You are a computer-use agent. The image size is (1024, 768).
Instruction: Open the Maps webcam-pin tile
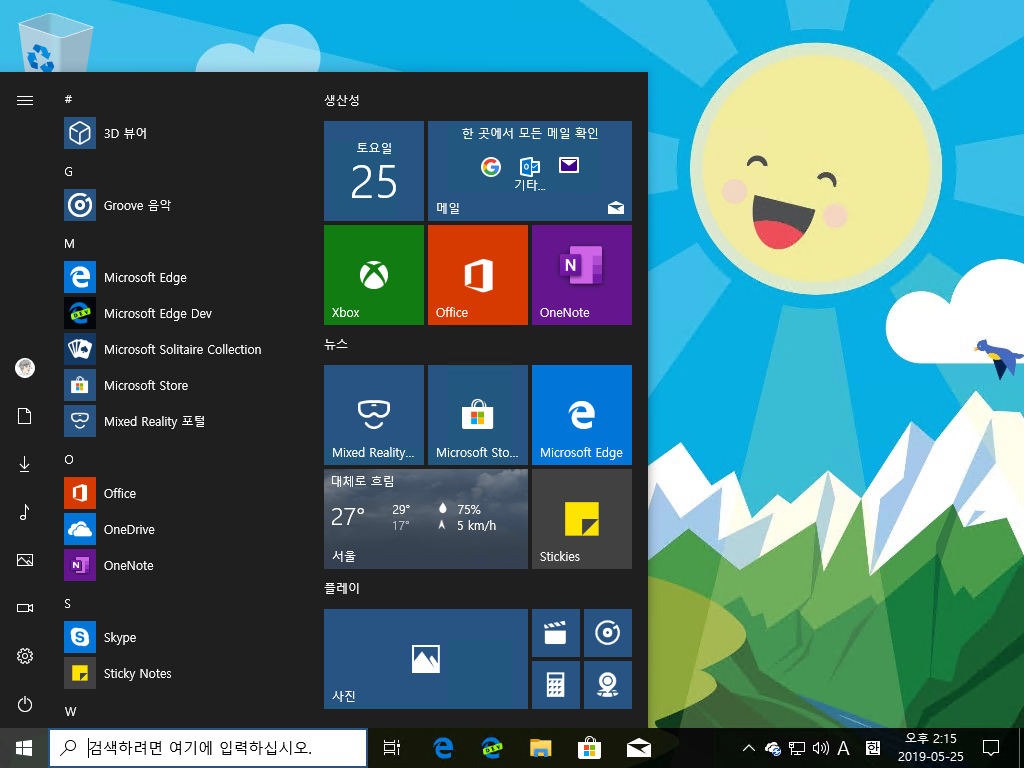click(608, 685)
